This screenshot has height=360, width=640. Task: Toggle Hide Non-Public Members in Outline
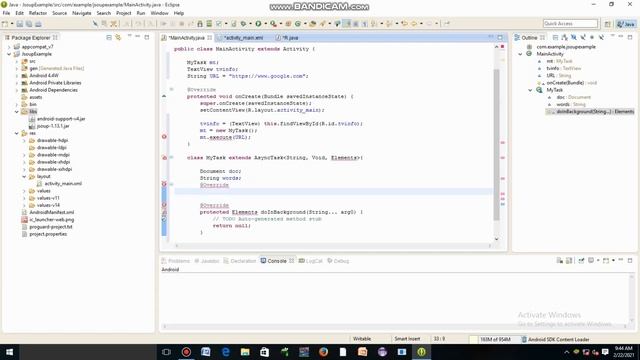click(592, 38)
